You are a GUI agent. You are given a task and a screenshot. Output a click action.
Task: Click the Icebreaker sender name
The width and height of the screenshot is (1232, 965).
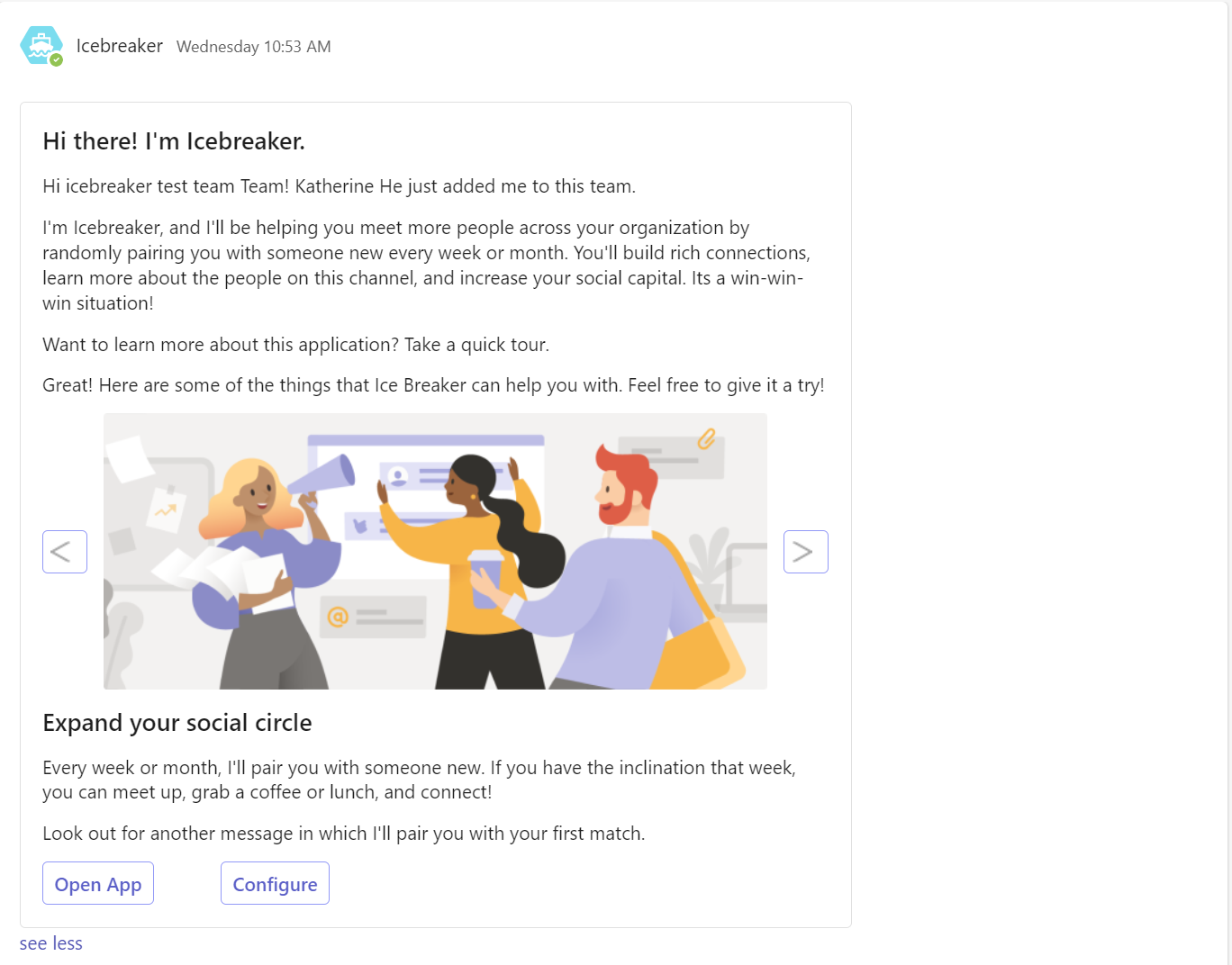pos(120,46)
